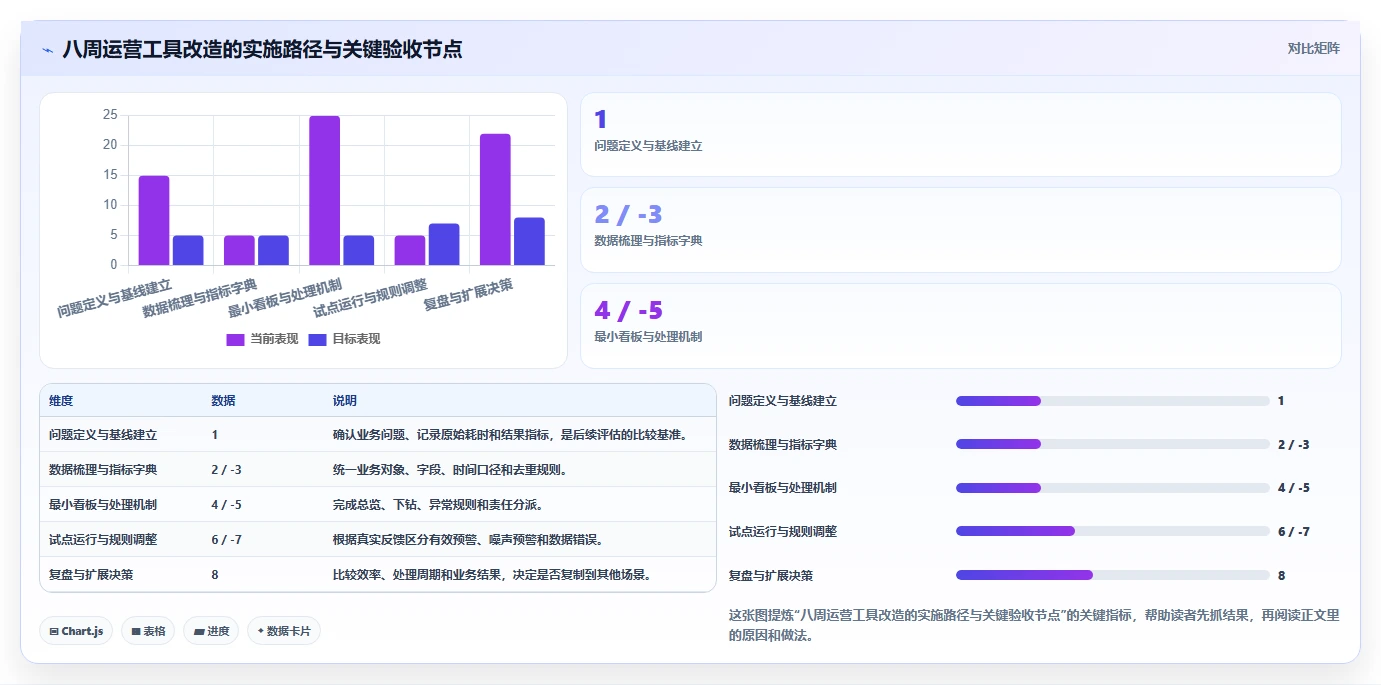Click table cell value 8
This screenshot has height=685, width=1381.
point(215,575)
